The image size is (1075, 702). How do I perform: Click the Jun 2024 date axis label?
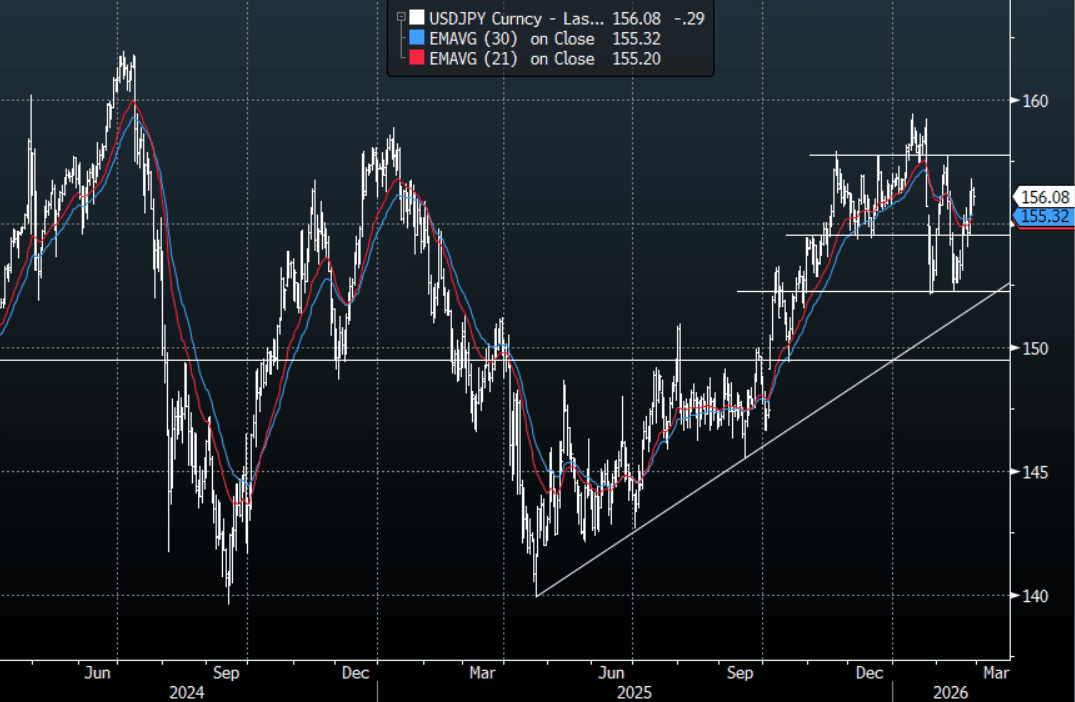[97, 673]
